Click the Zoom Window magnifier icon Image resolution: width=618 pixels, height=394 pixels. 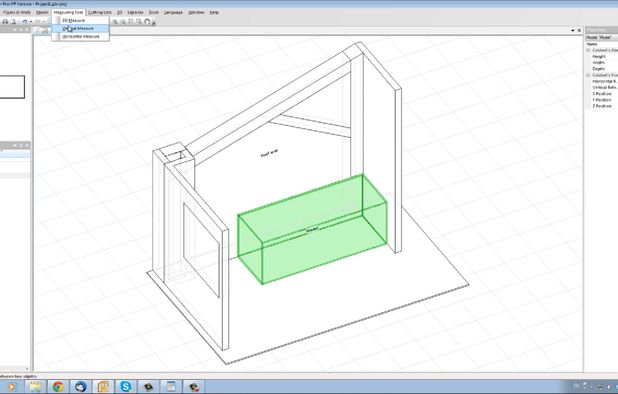pyautogui.click(x=139, y=22)
